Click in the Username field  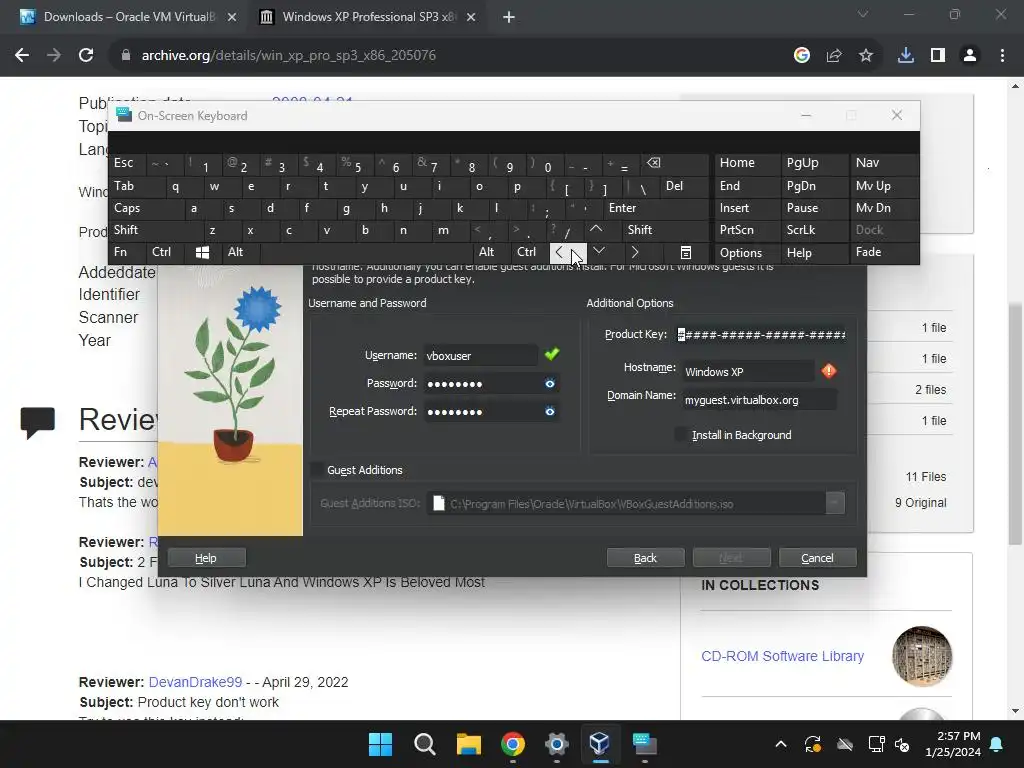pos(481,356)
